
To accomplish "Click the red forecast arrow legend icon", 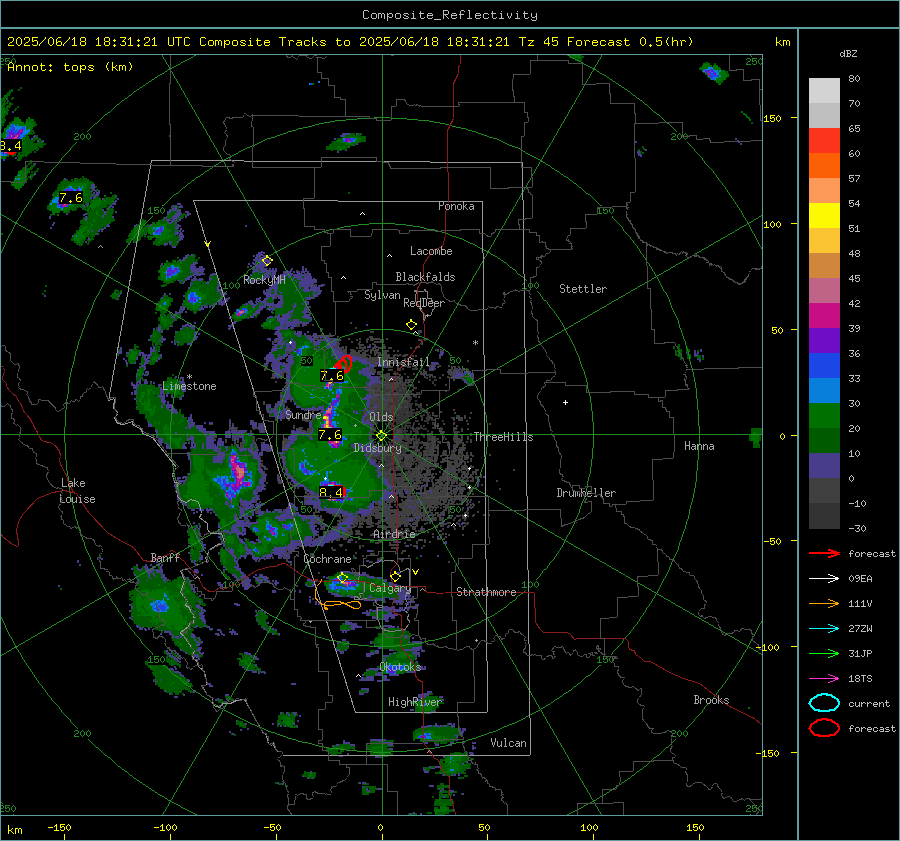I will click(x=824, y=553).
